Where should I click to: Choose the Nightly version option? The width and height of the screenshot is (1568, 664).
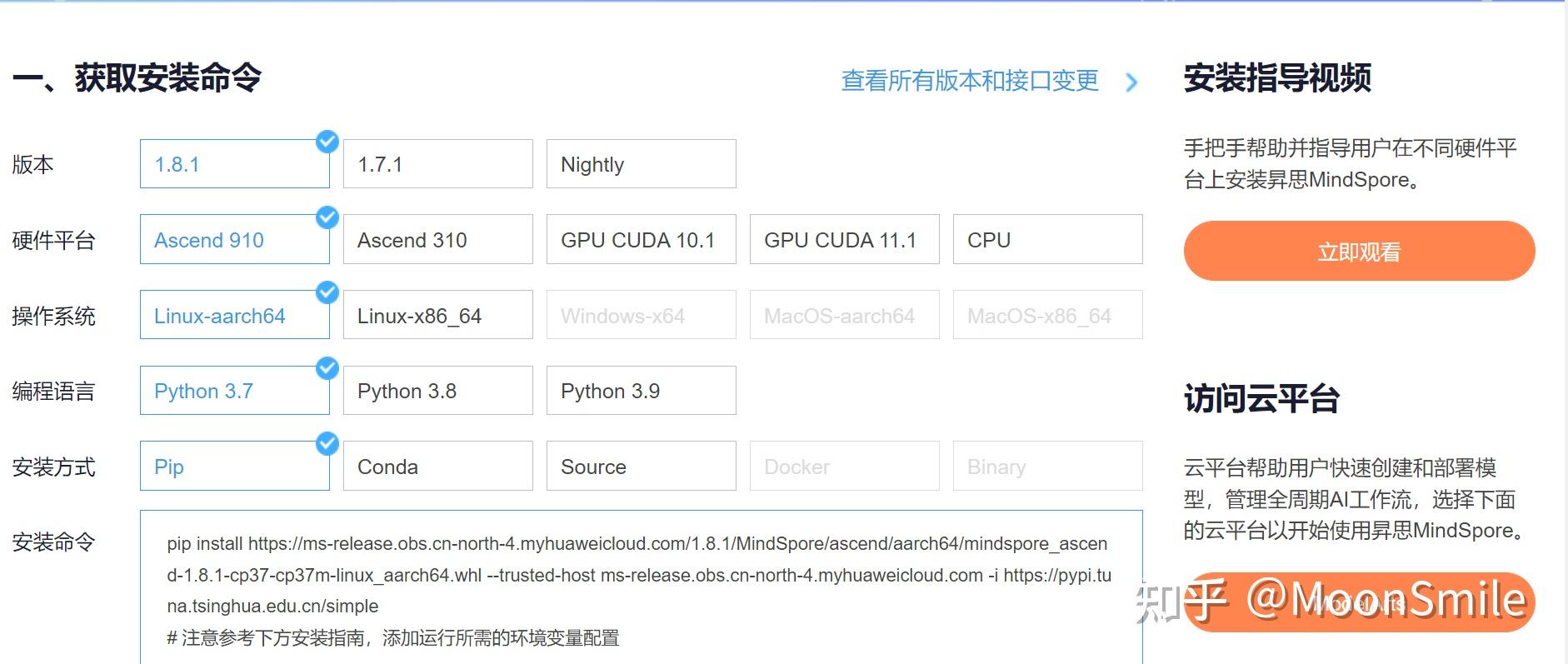(641, 164)
